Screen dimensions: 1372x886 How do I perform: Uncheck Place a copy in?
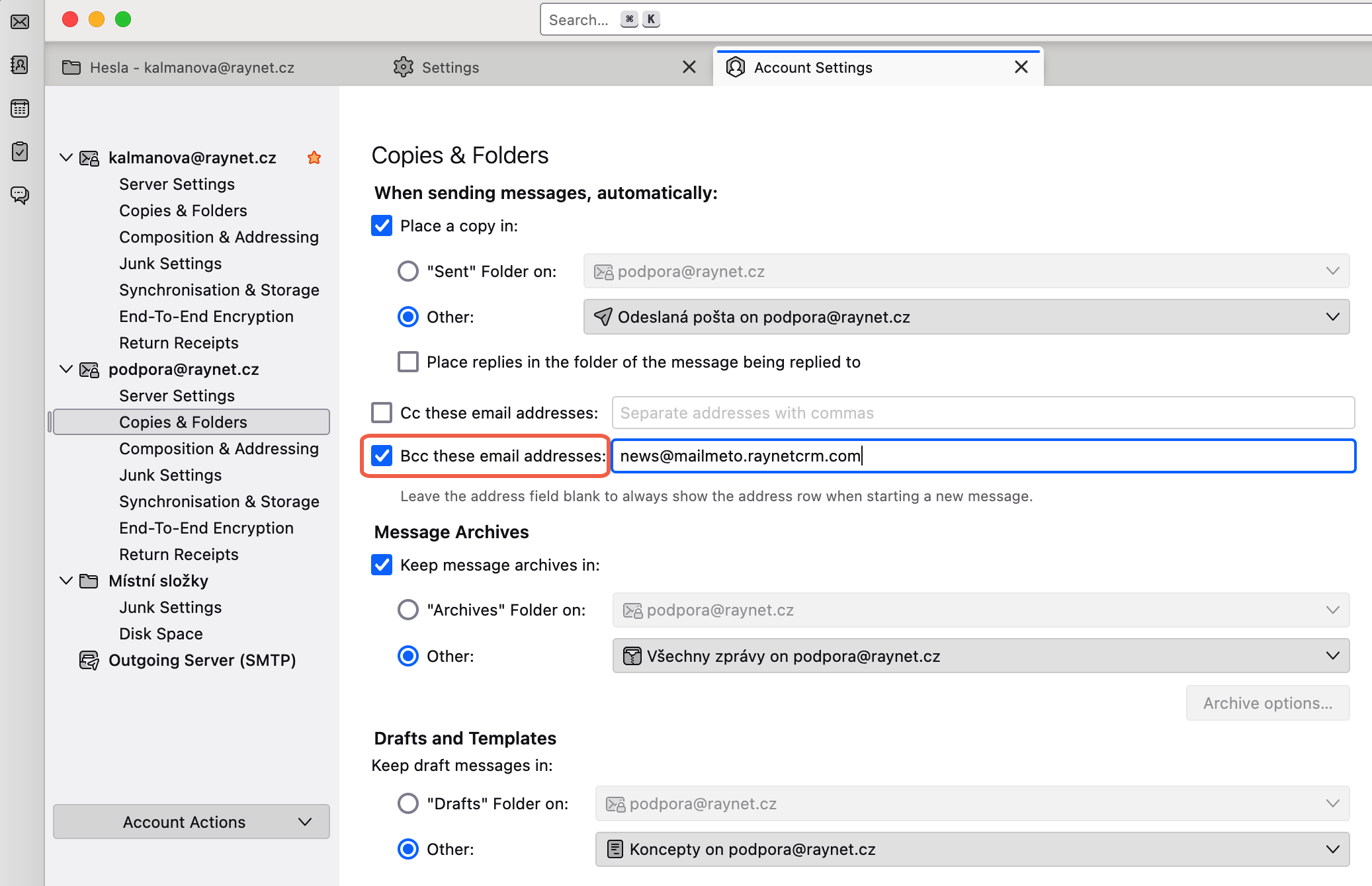(382, 225)
